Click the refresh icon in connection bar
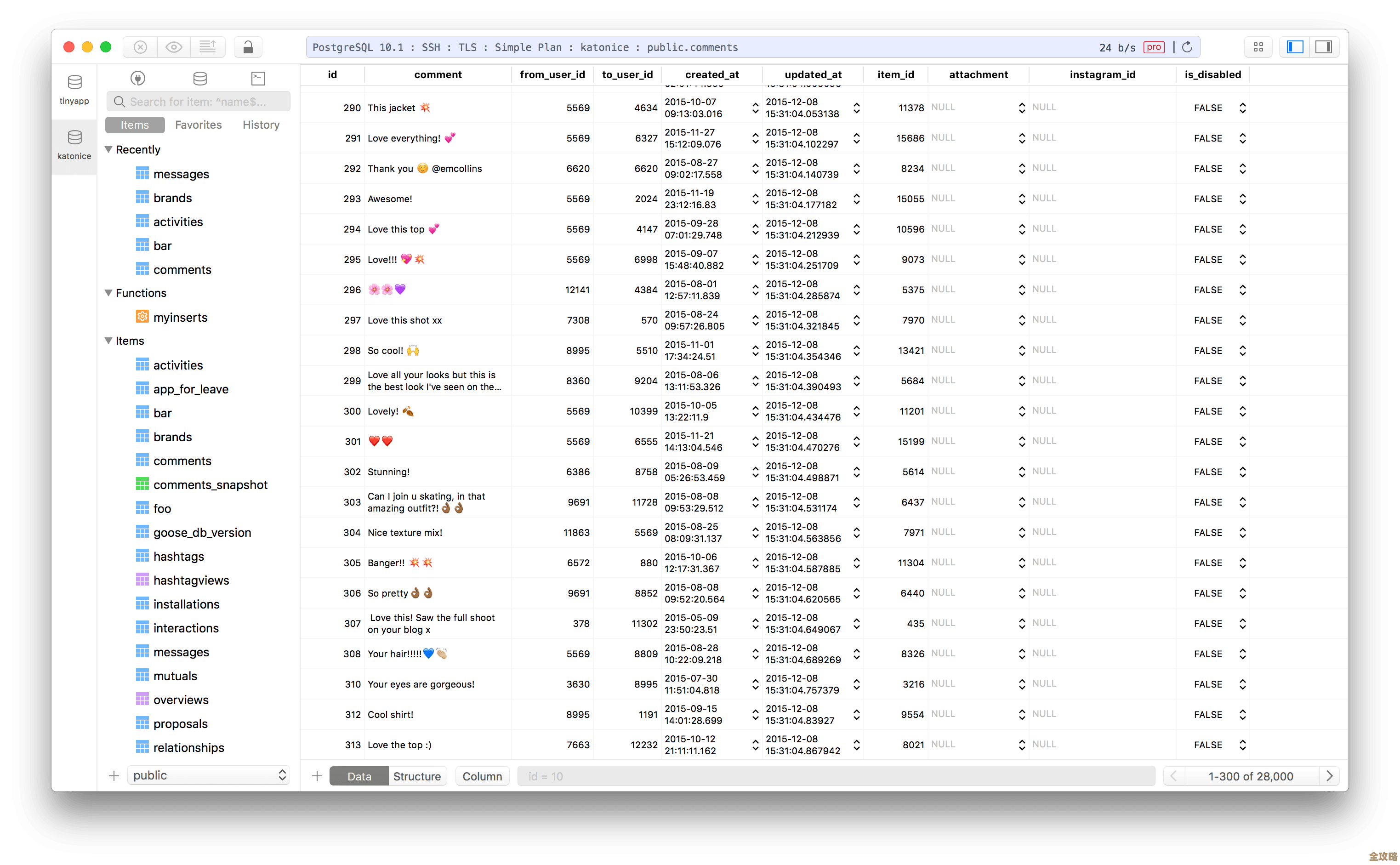This screenshot has width=1400, height=865. (1187, 47)
